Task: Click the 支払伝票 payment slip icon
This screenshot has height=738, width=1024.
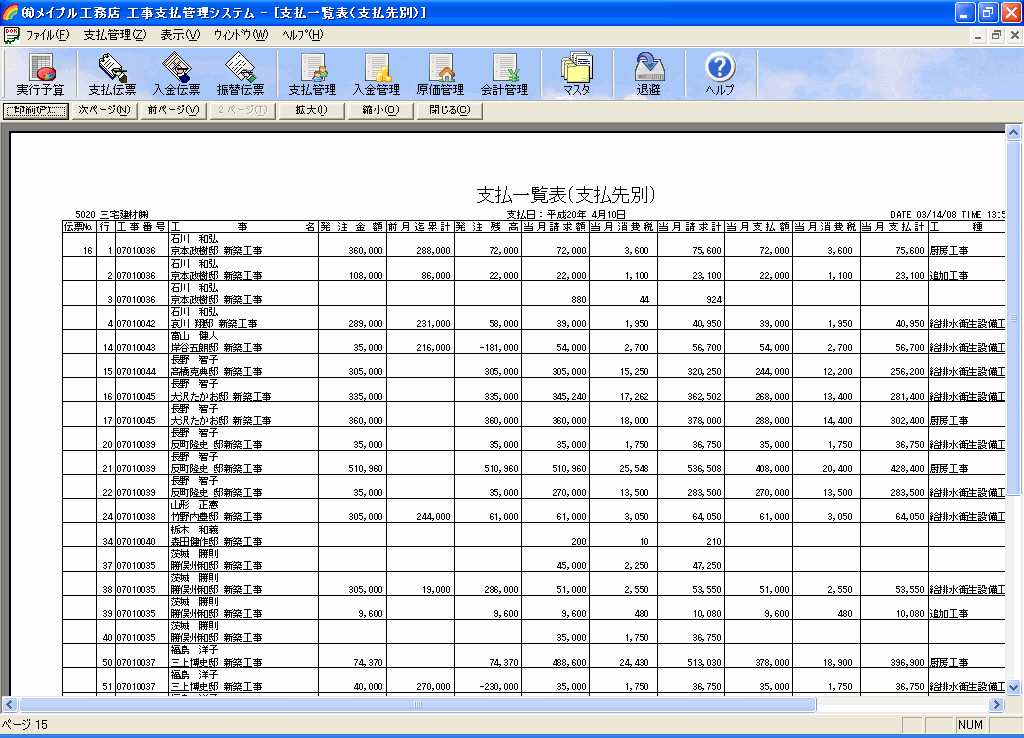Action: 112,74
